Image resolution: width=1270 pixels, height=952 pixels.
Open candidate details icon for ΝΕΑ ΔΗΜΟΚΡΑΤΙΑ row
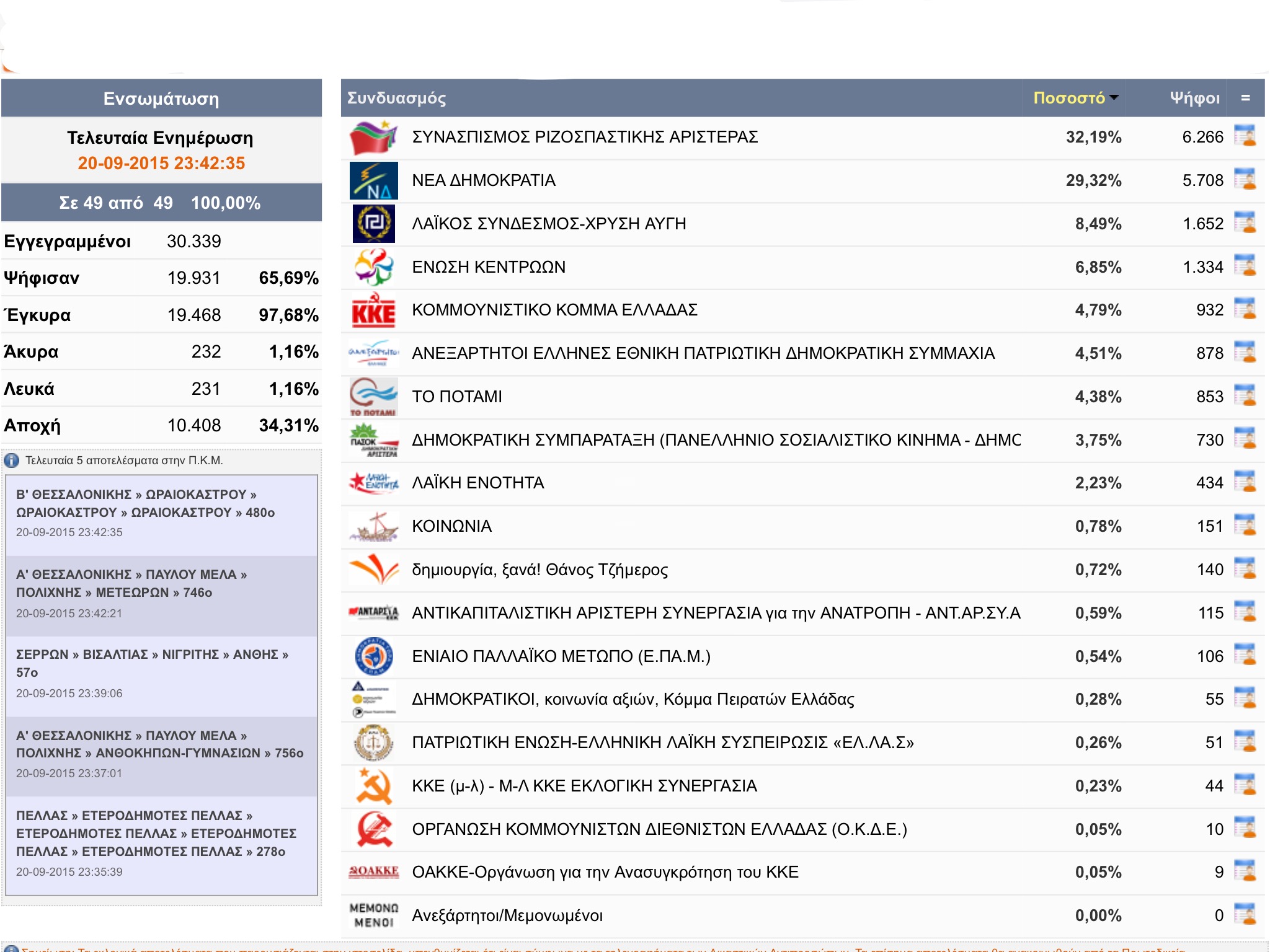click(1245, 179)
